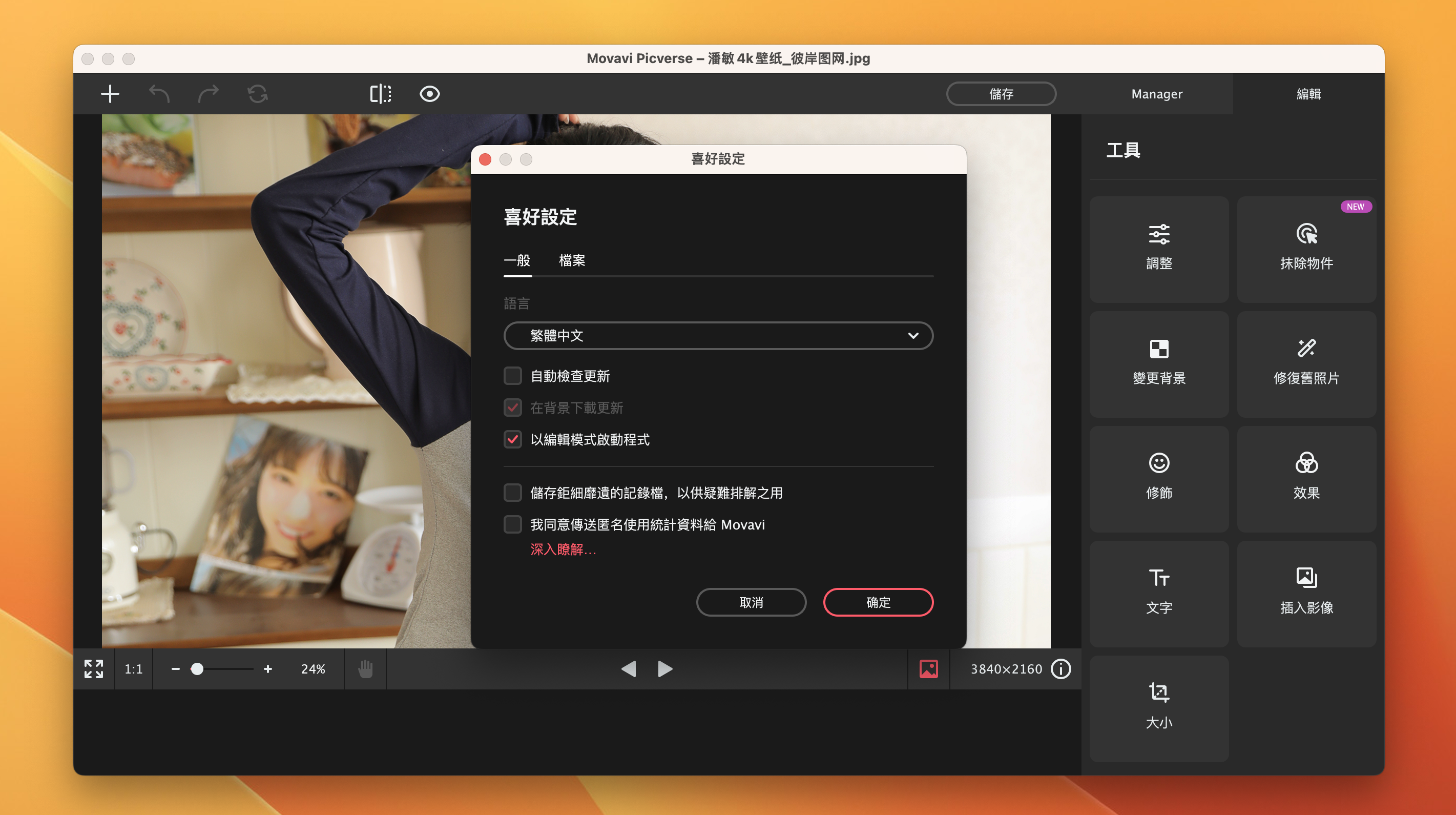Select the 大小 crop and size tool

1159,708
